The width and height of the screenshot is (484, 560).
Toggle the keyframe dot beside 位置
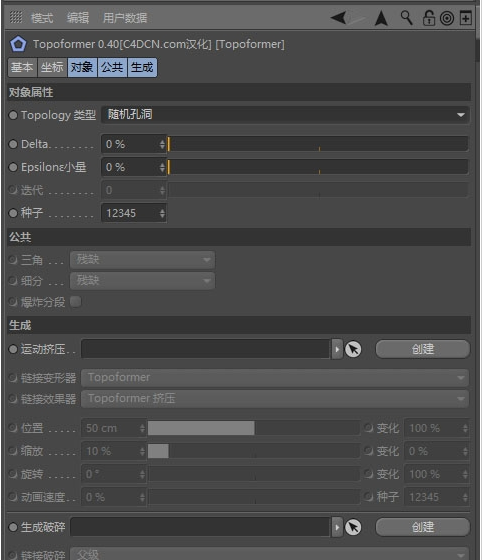pos(13,428)
